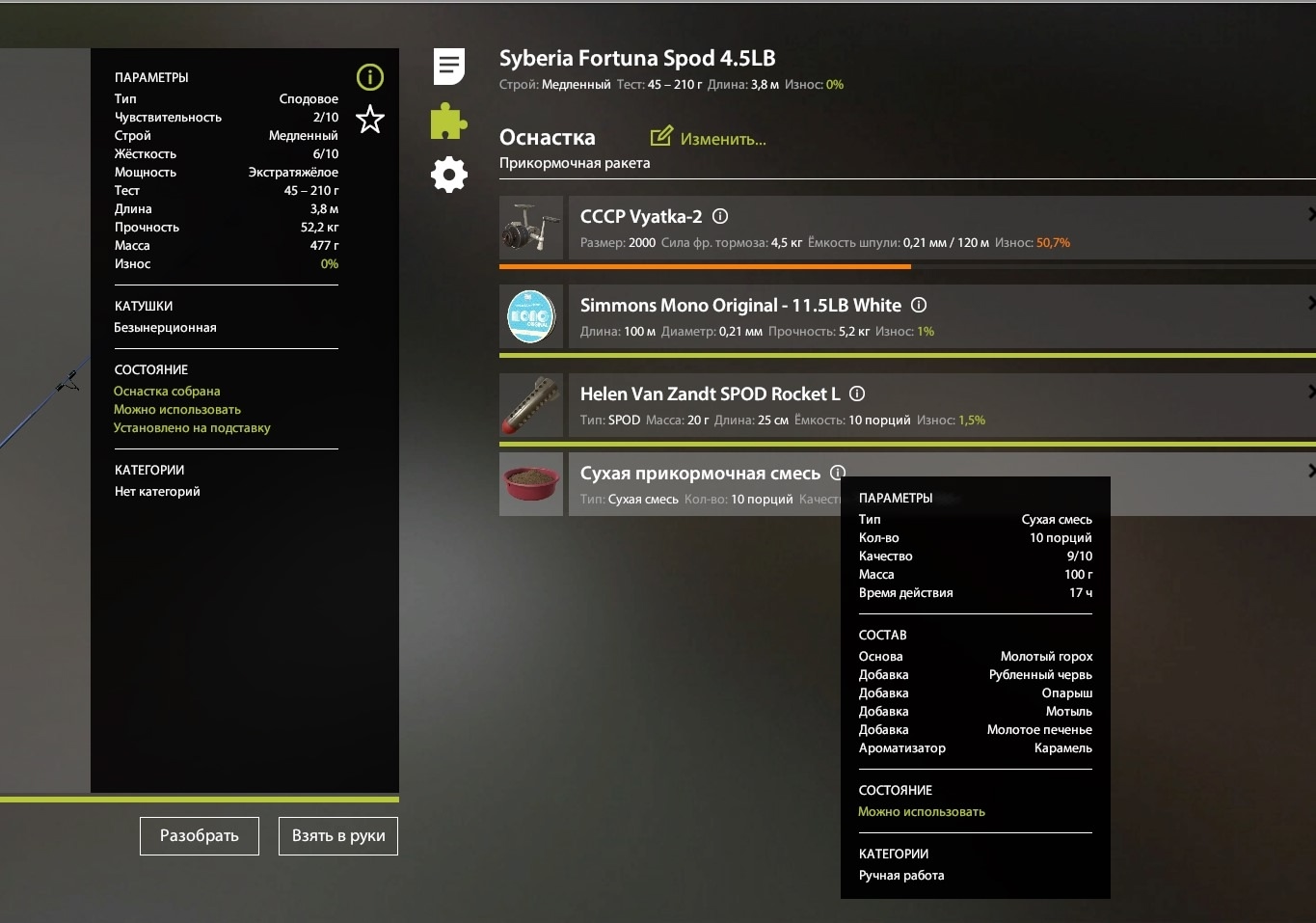The height and width of the screenshot is (923, 1316).
Task: Select the green puzzle piece rig icon
Action: pyautogui.click(x=448, y=122)
